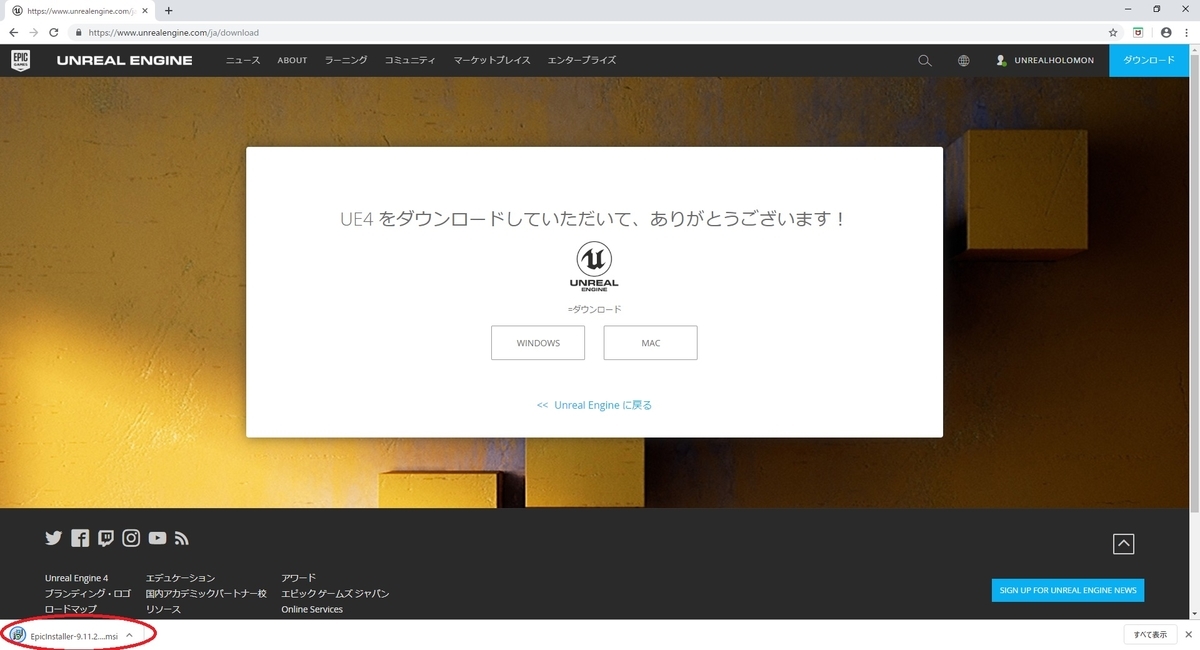Select the マーケットプレイス menu item
This screenshot has width=1200, height=650.
(491, 60)
